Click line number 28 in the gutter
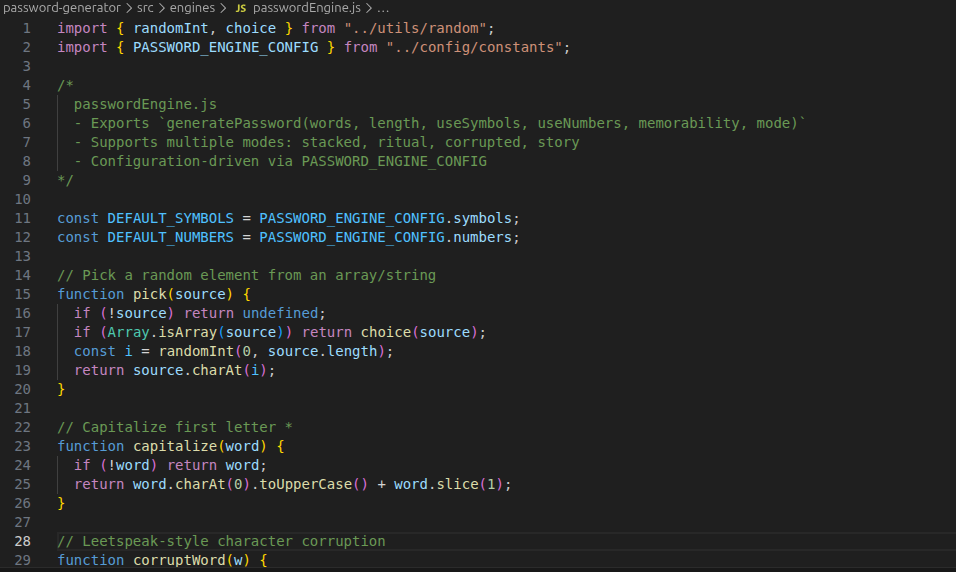 pyautogui.click(x=22, y=541)
